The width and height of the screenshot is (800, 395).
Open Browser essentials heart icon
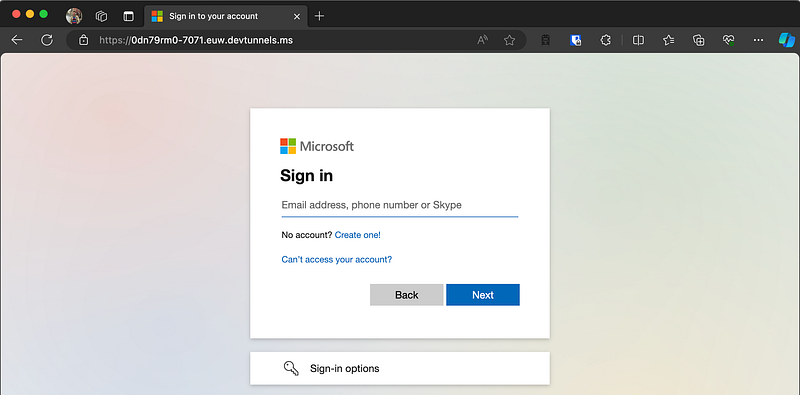[x=729, y=40]
